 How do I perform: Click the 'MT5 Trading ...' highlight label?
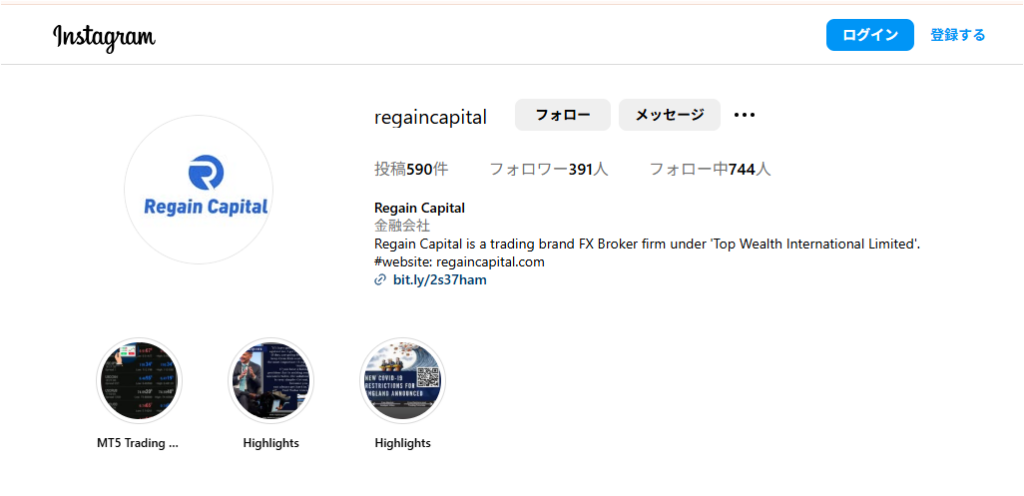pyautogui.click(x=138, y=443)
